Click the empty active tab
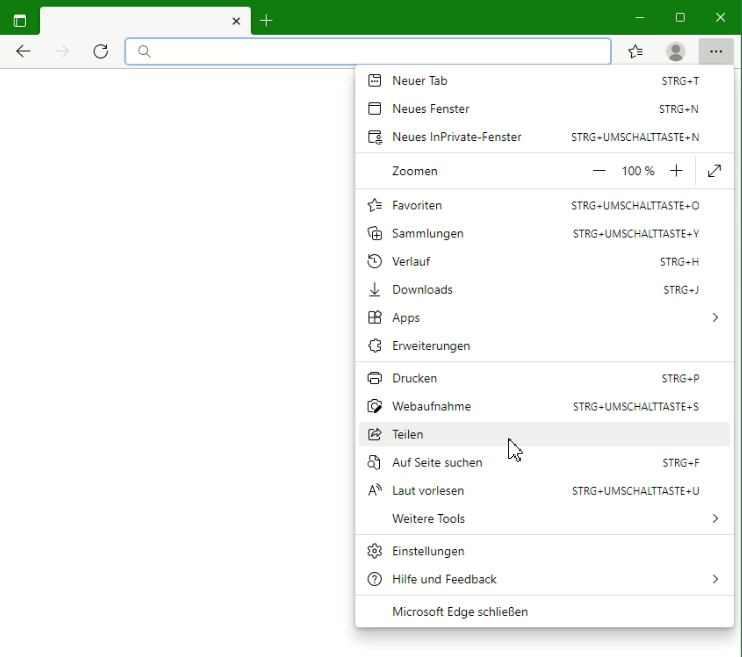Viewport: 742px width, 657px height. click(x=145, y=21)
